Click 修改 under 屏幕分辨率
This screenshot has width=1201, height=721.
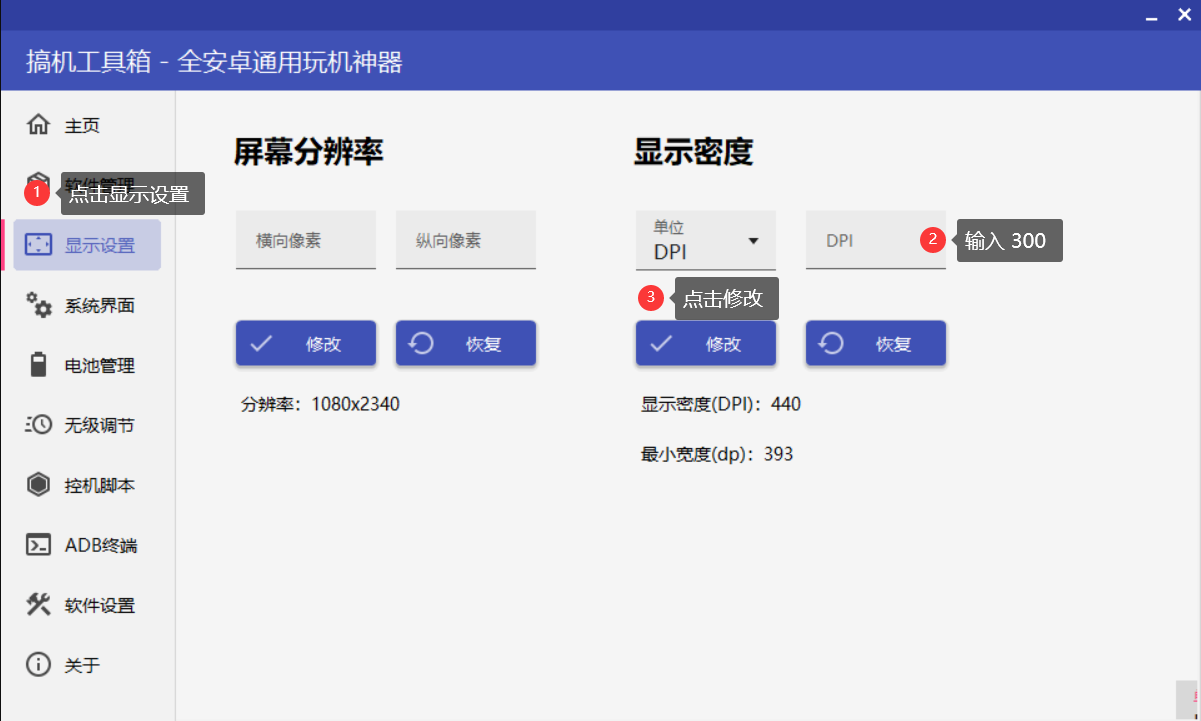point(306,343)
